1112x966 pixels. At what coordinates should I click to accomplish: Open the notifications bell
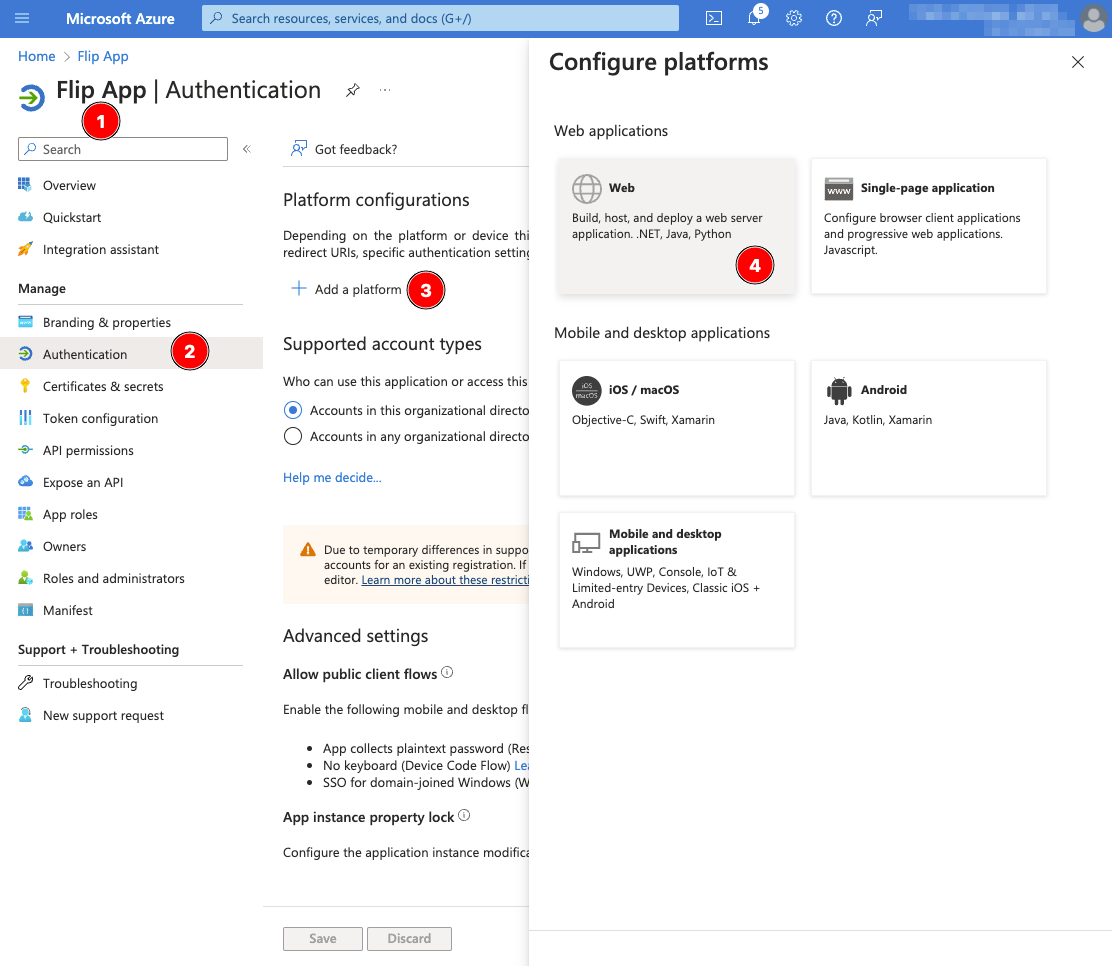(754, 18)
